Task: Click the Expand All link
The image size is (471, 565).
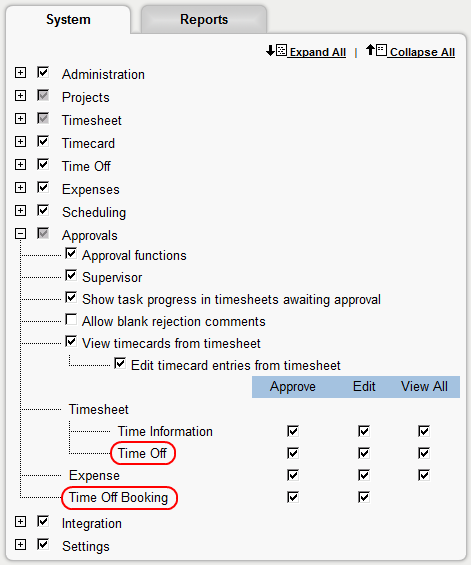Action: click(x=317, y=52)
